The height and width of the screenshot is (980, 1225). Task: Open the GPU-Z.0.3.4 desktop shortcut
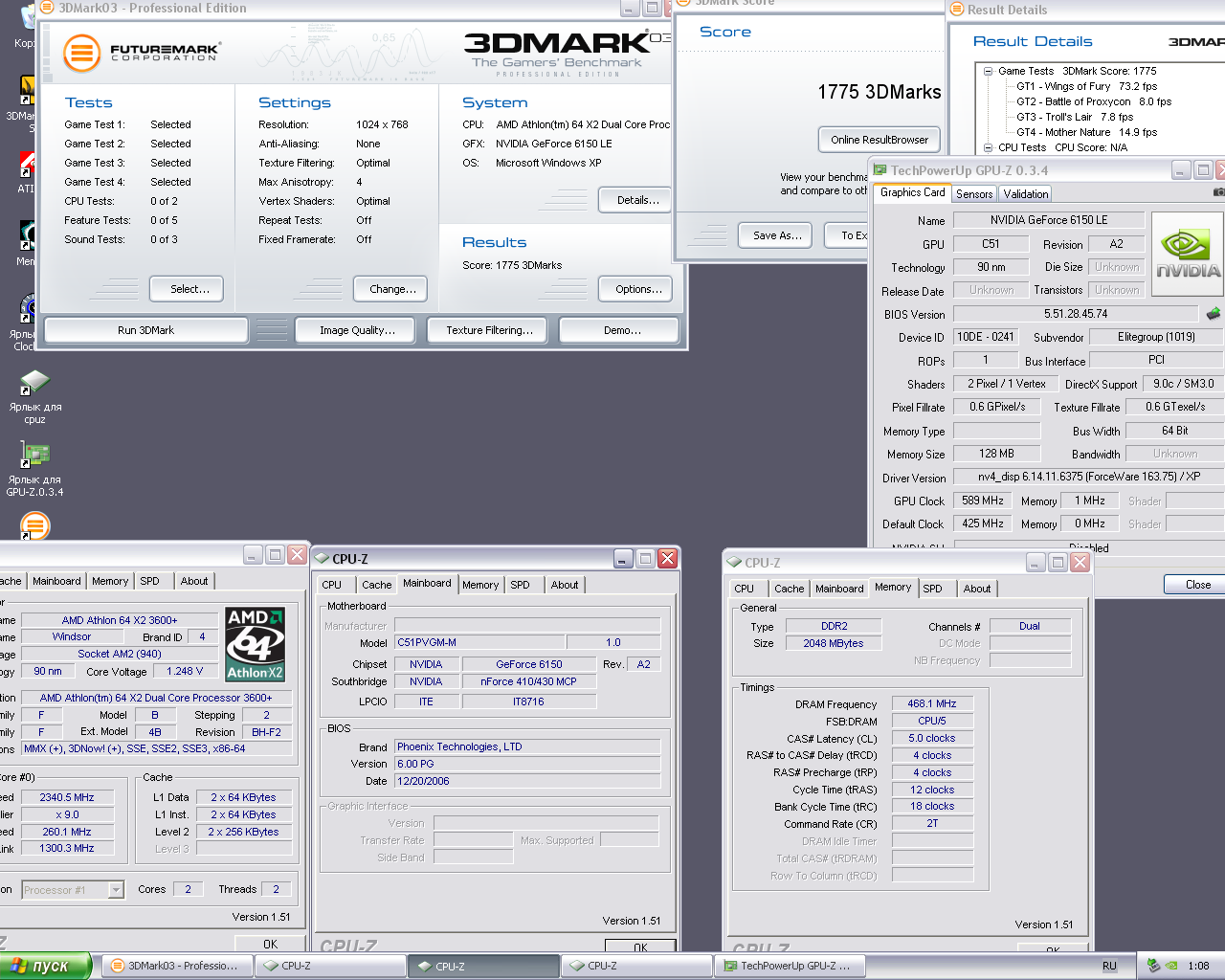pos(34,469)
